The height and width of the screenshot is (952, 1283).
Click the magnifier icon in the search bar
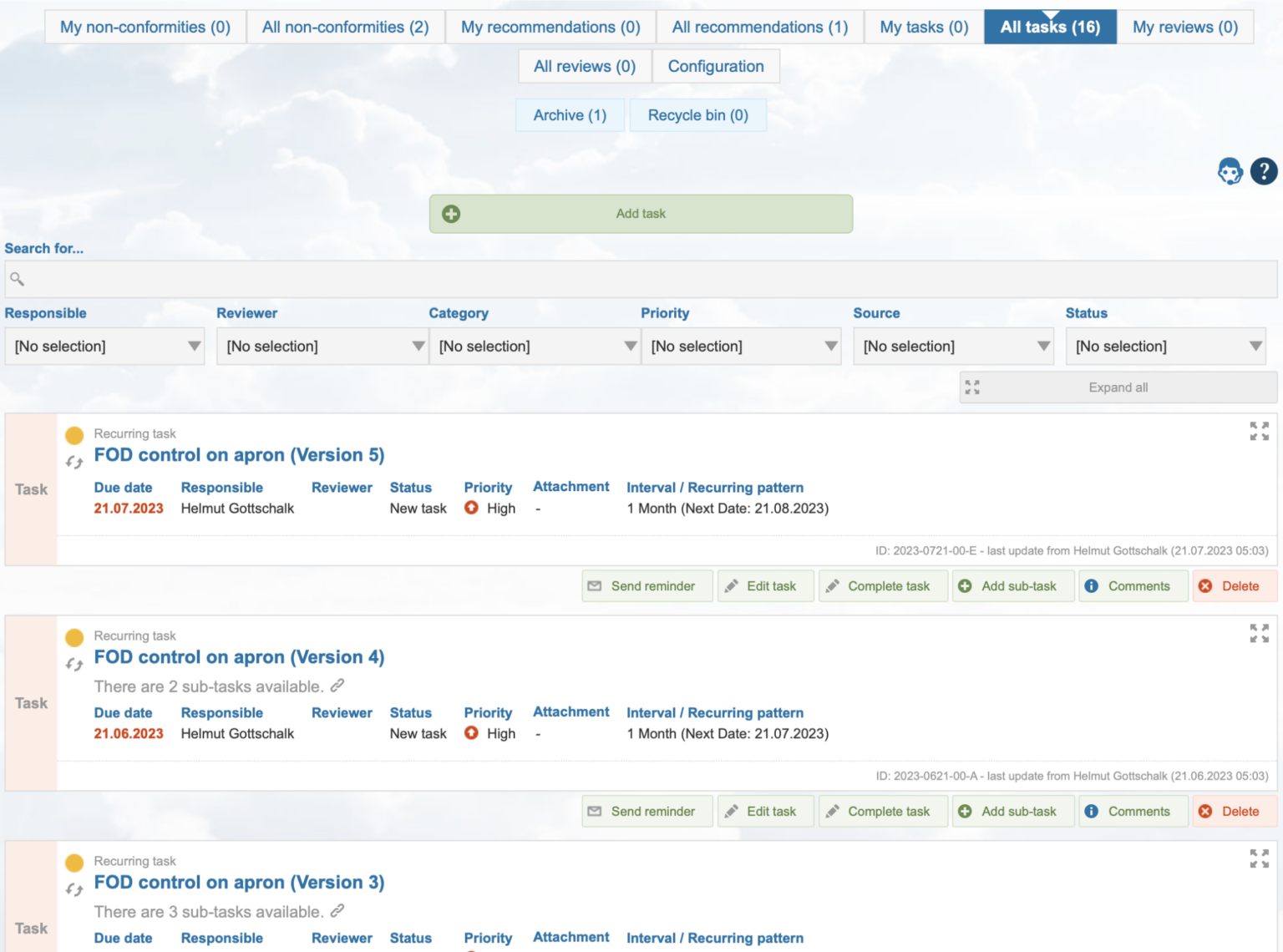pyautogui.click(x=17, y=279)
